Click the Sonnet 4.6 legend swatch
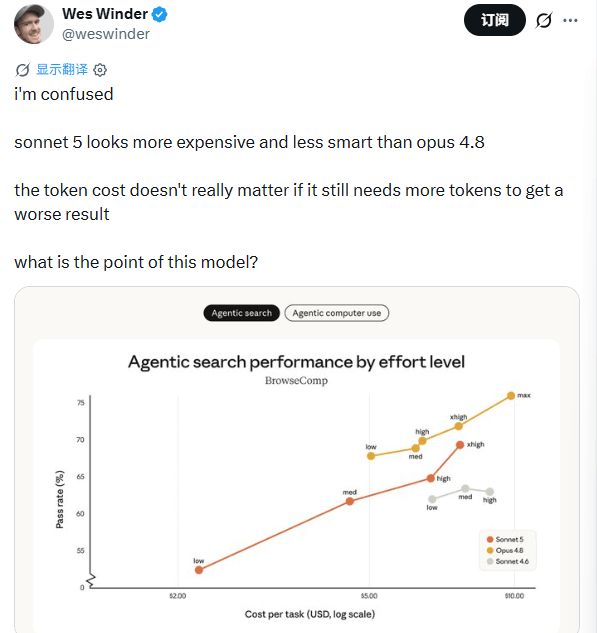Image resolution: width=597 pixels, height=633 pixels. click(490, 561)
